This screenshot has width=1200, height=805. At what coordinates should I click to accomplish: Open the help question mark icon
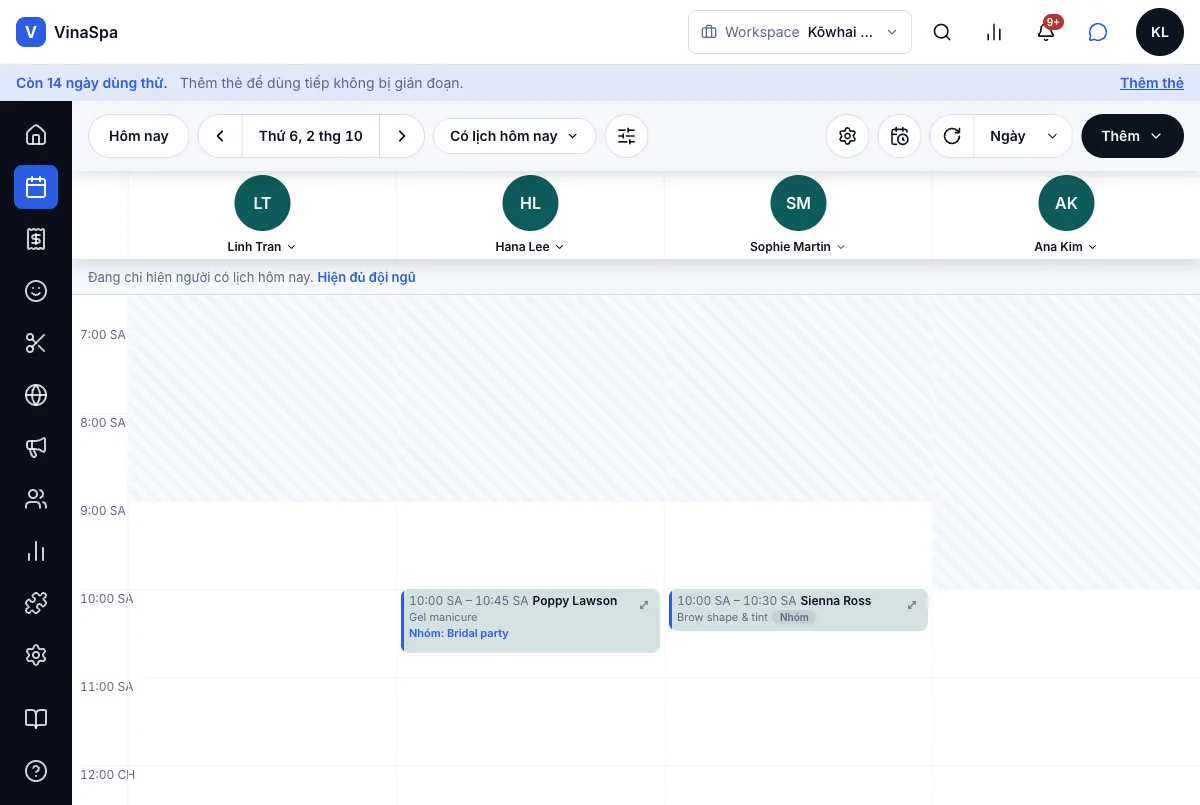pos(36,771)
